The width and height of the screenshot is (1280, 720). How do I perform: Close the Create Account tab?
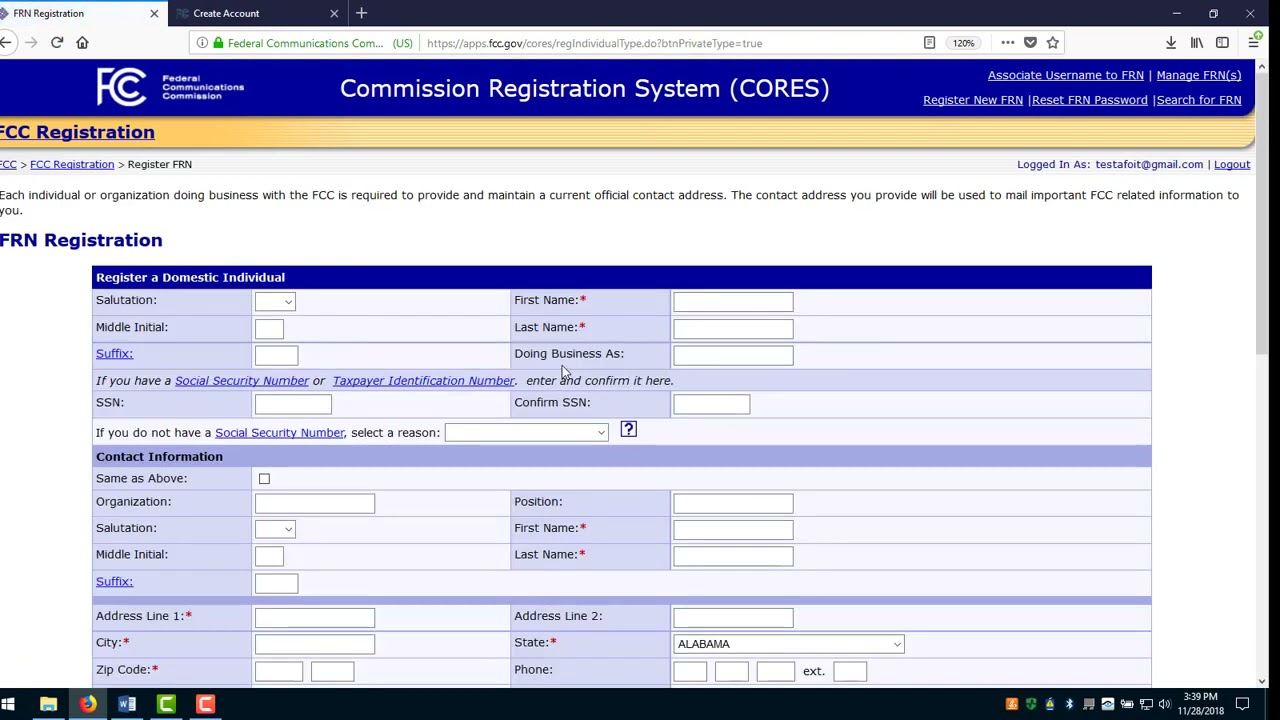(334, 13)
